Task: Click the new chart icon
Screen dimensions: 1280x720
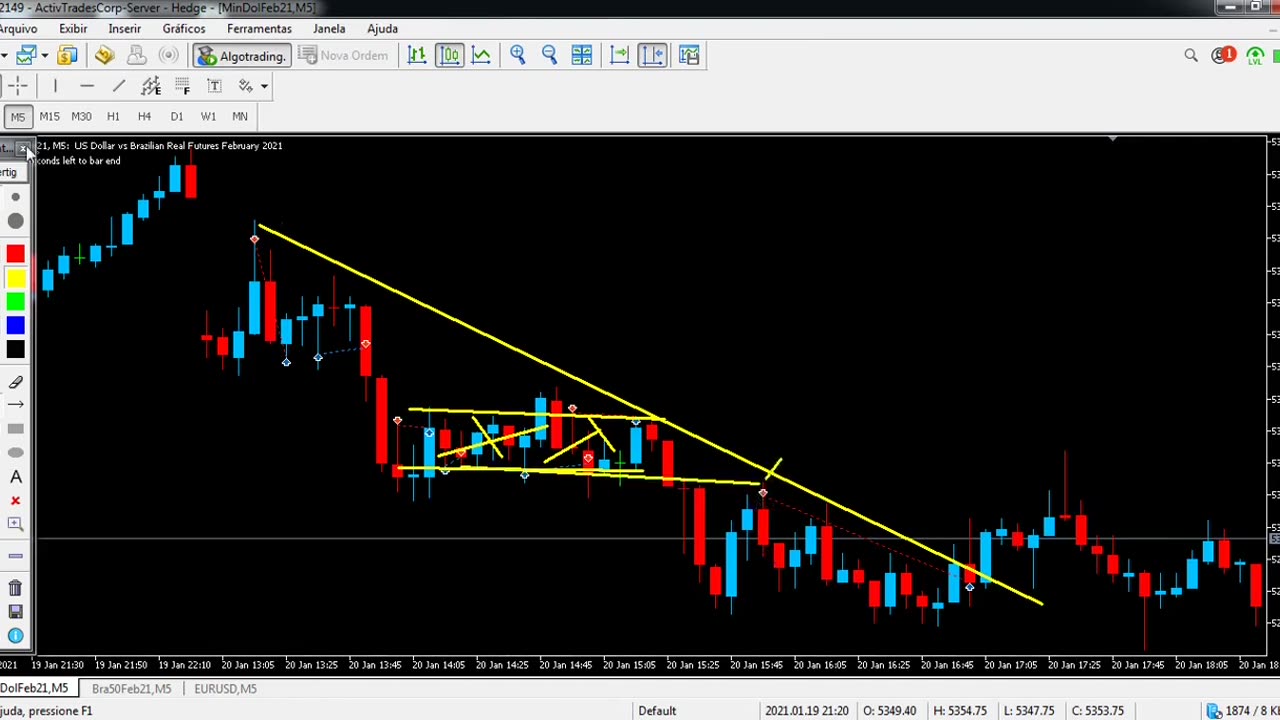Action: 25,55
